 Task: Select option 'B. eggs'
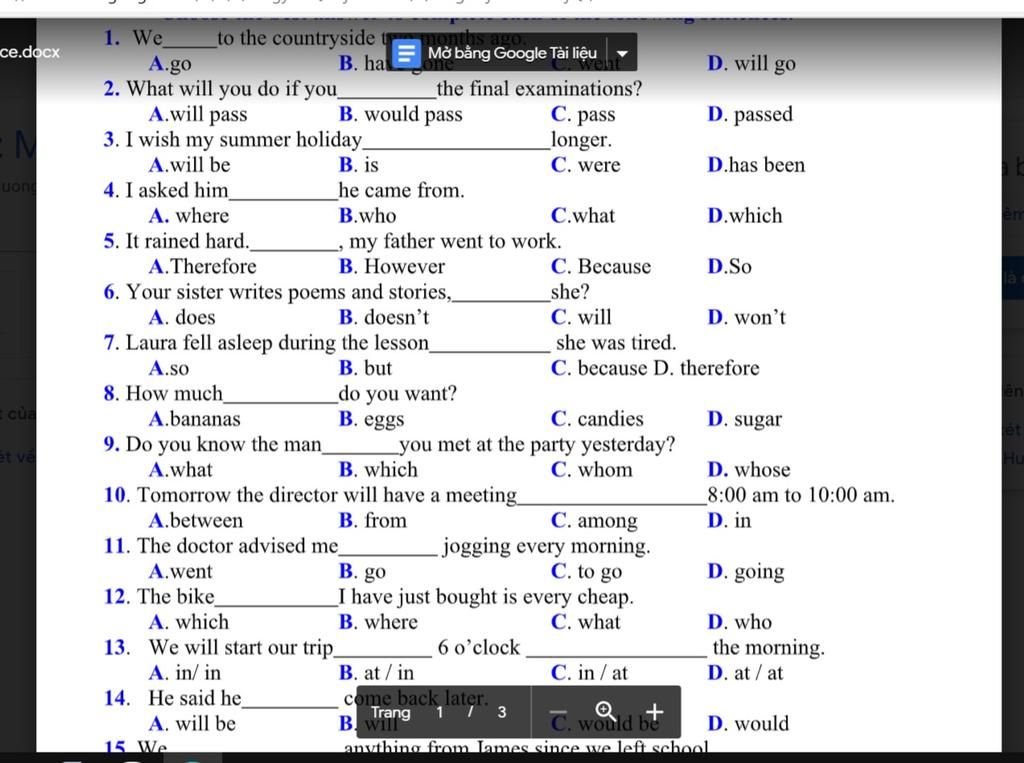coord(372,419)
